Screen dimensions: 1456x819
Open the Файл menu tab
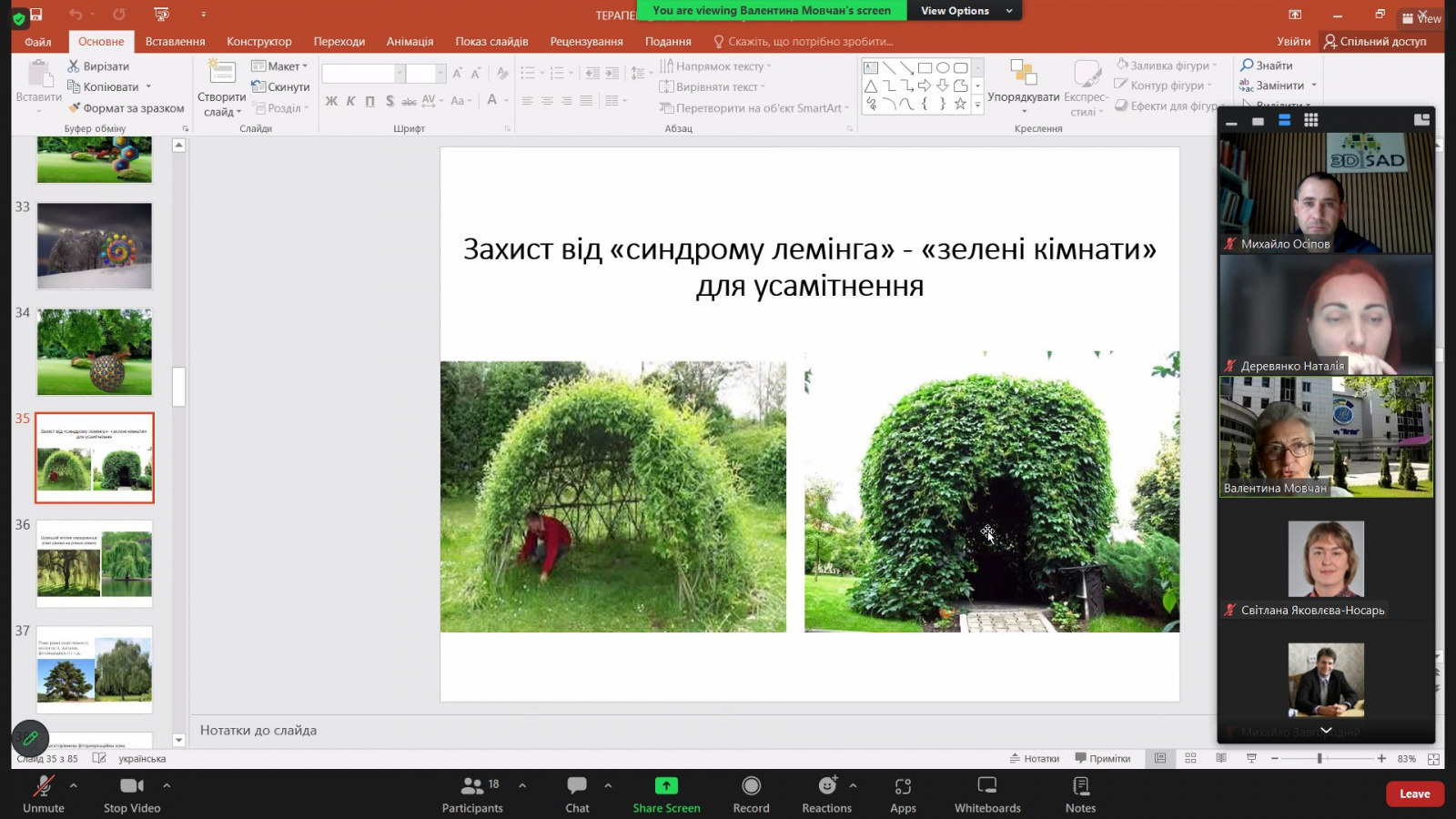[38, 42]
